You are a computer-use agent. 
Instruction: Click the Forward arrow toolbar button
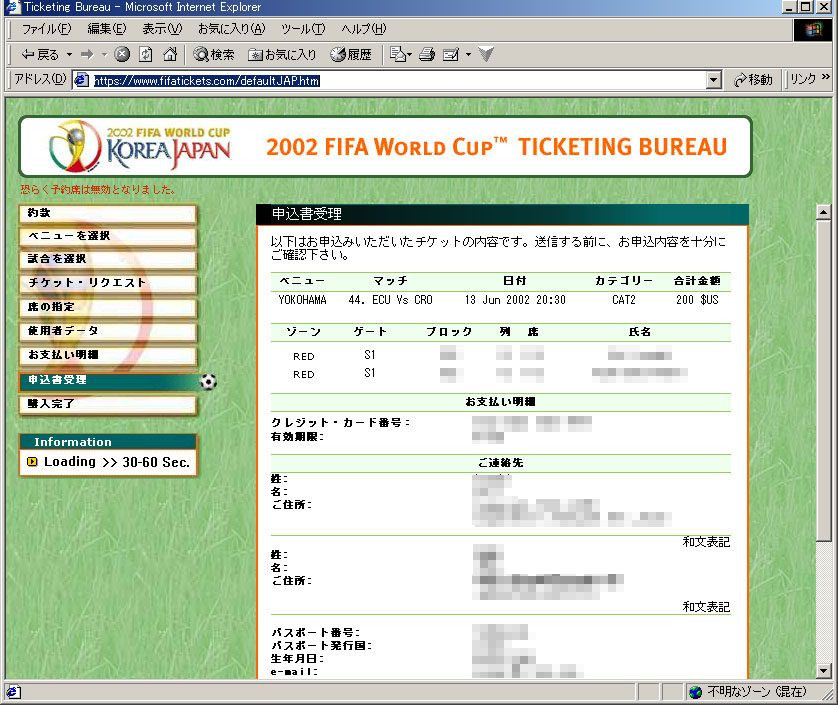[87, 55]
